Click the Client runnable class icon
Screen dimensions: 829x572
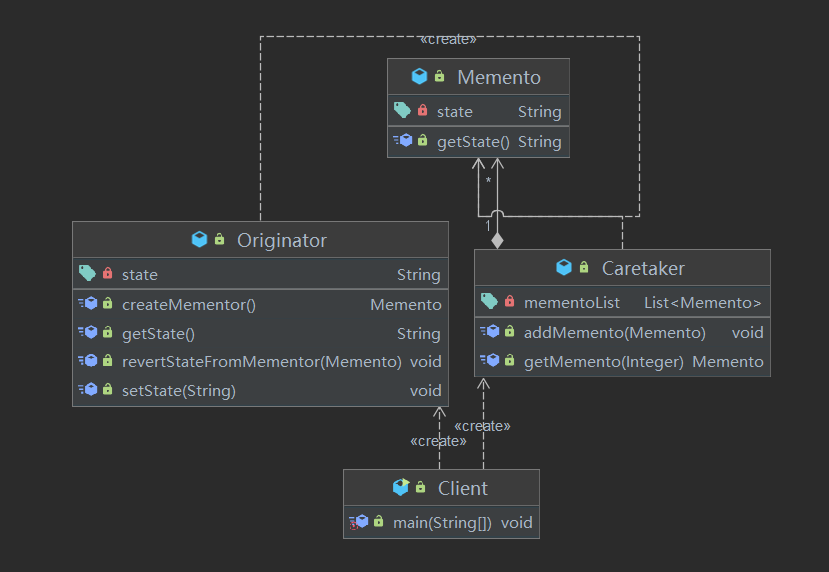[x=401, y=487]
